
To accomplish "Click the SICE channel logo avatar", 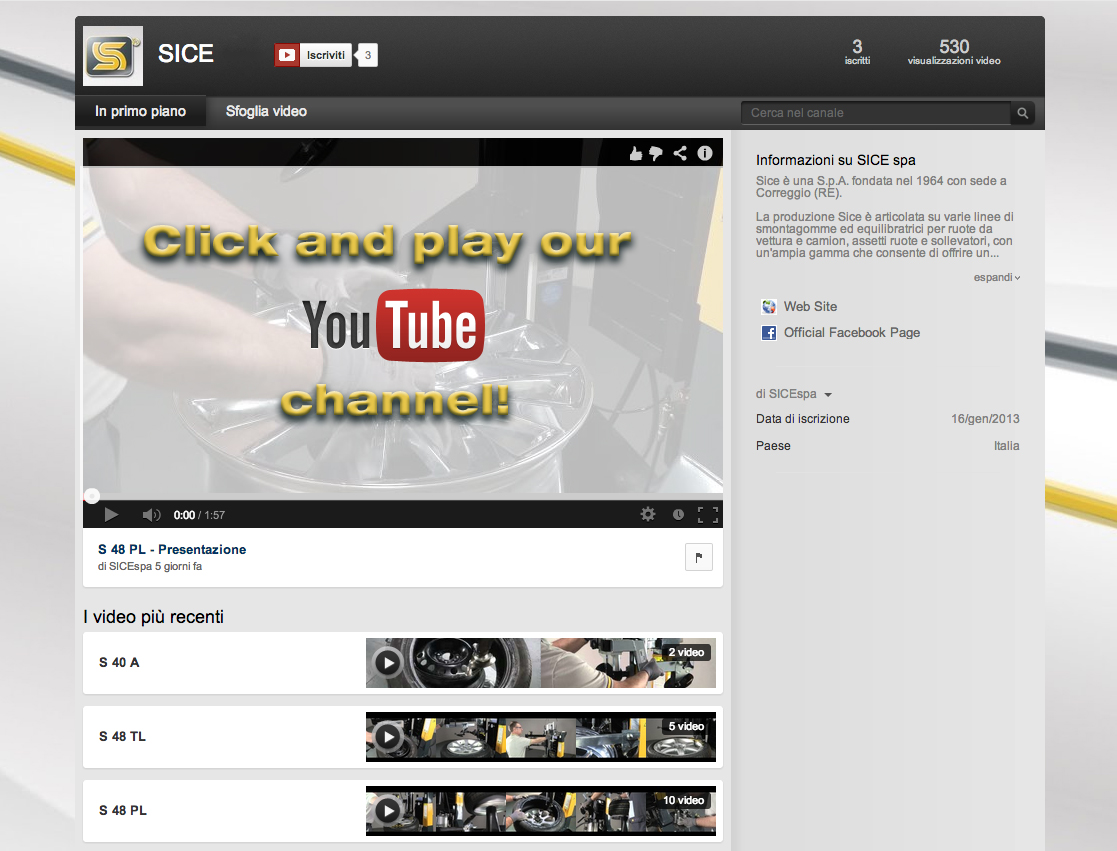I will point(113,56).
